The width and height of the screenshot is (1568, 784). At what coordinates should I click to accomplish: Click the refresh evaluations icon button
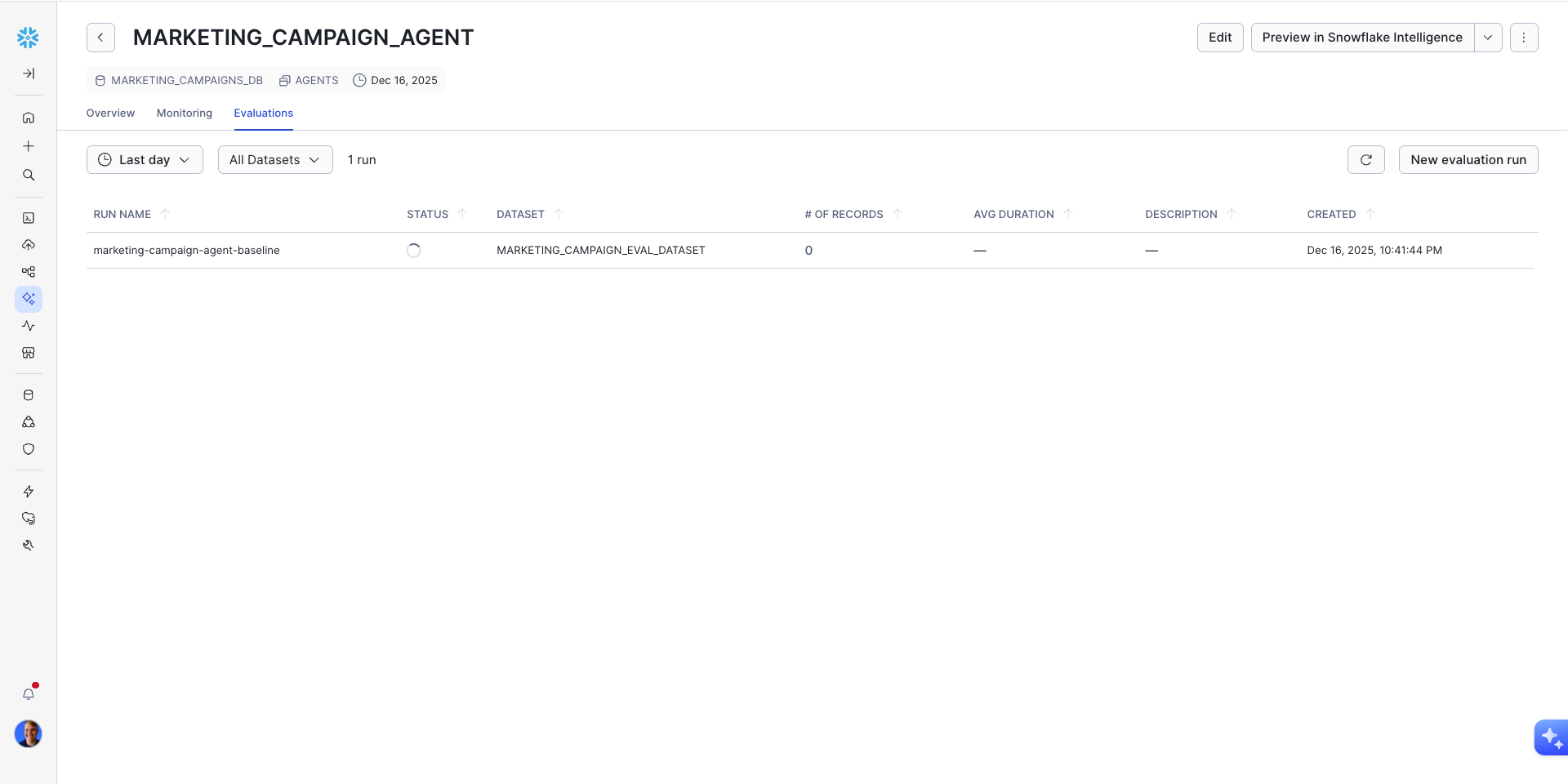[x=1365, y=160]
